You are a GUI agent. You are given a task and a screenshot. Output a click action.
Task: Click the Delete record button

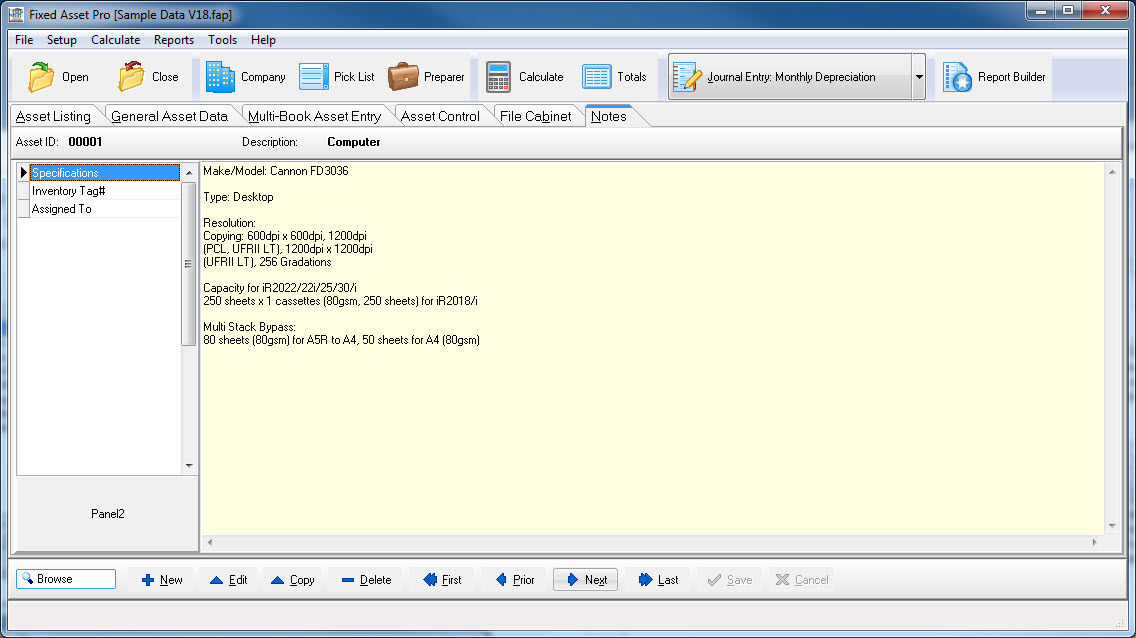click(x=365, y=580)
